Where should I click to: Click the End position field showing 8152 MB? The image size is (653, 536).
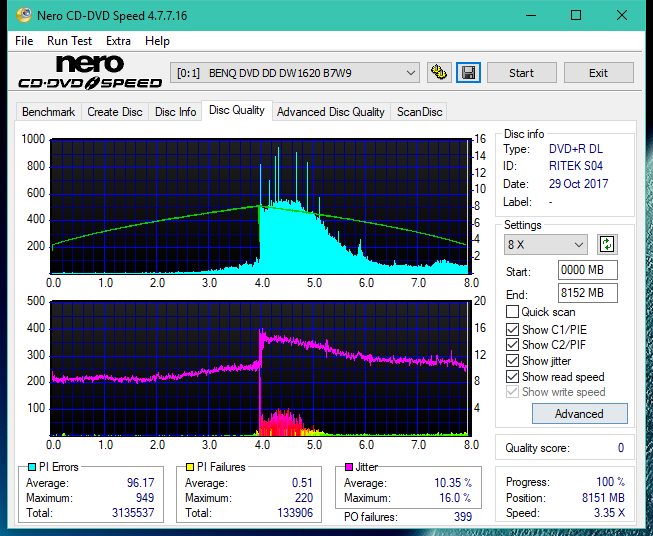pyautogui.click(x=587, y=293)
